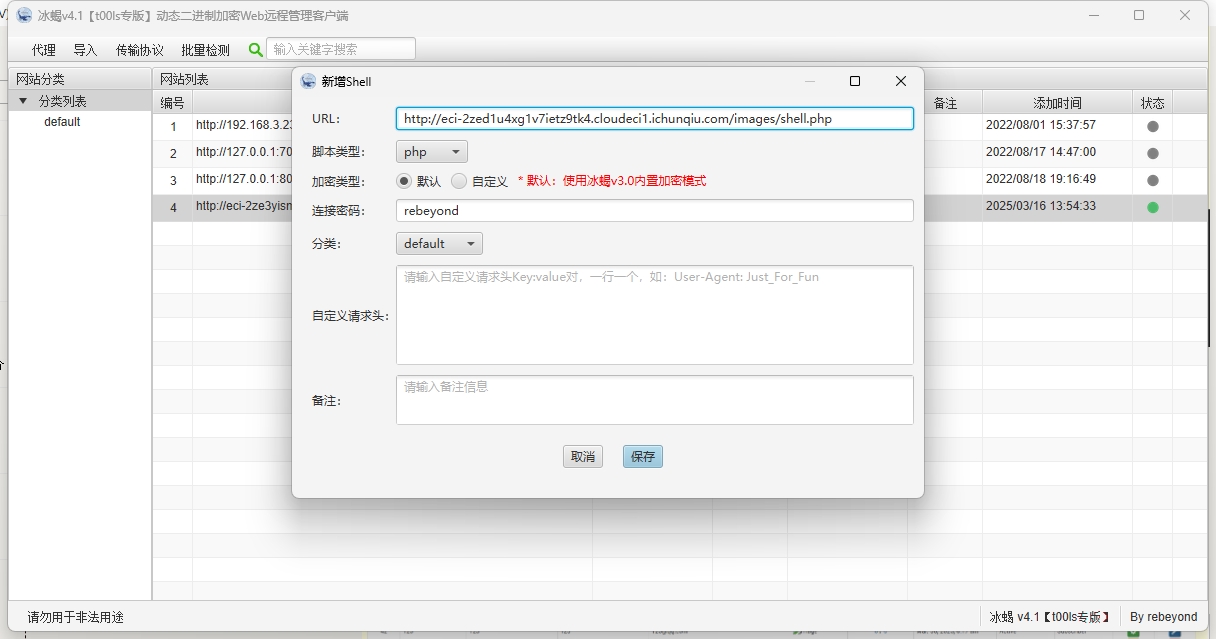This screenshot has height=639, width=1216.
Task: Click the 连接密码 input field
Action: (654, 211)
